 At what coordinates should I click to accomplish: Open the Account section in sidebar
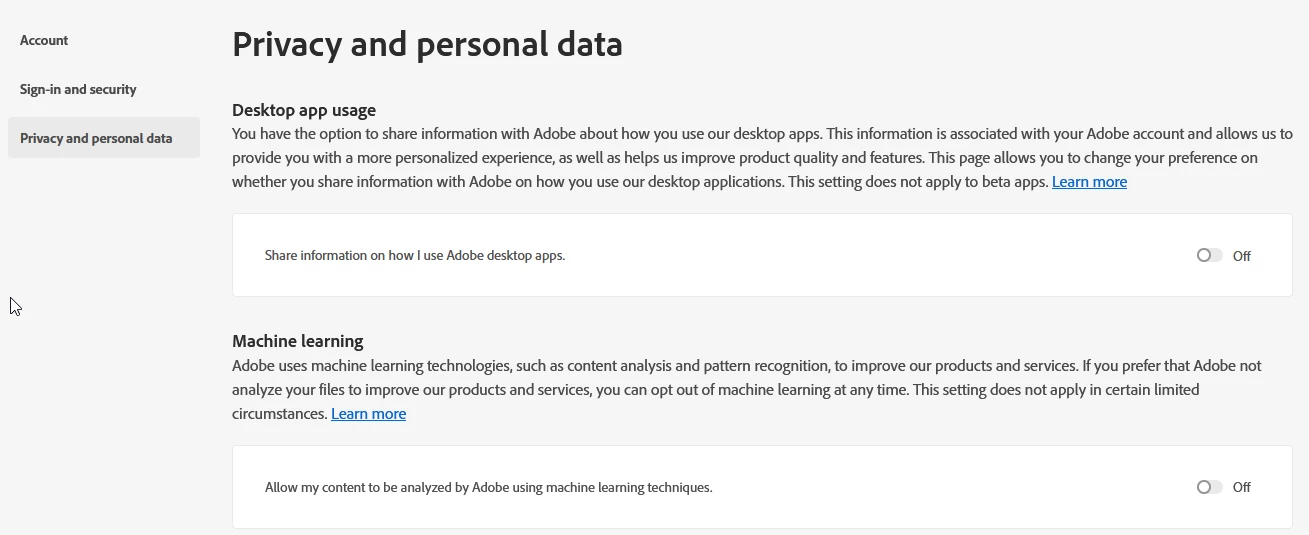click(x=44, y=41)
